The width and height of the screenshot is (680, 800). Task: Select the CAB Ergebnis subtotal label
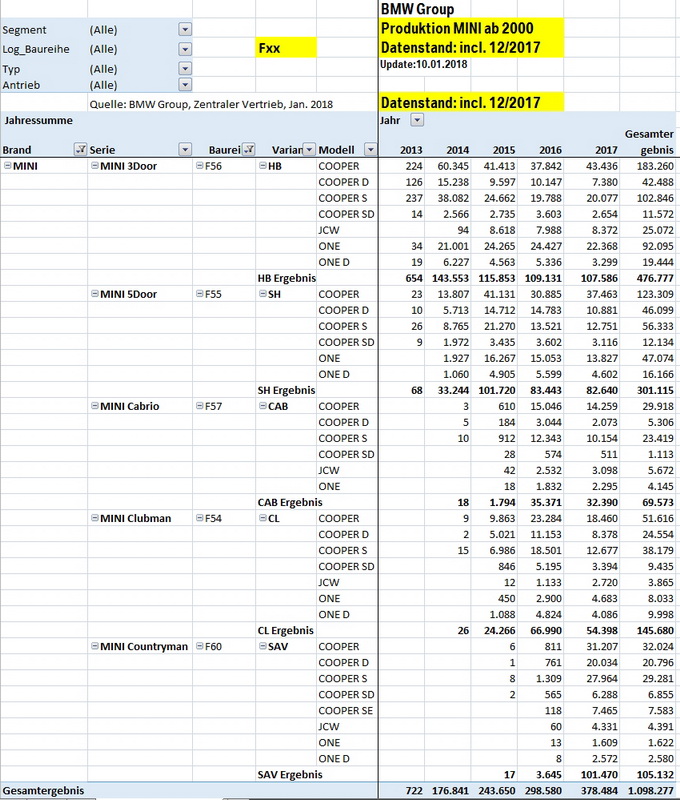[290, 503]
